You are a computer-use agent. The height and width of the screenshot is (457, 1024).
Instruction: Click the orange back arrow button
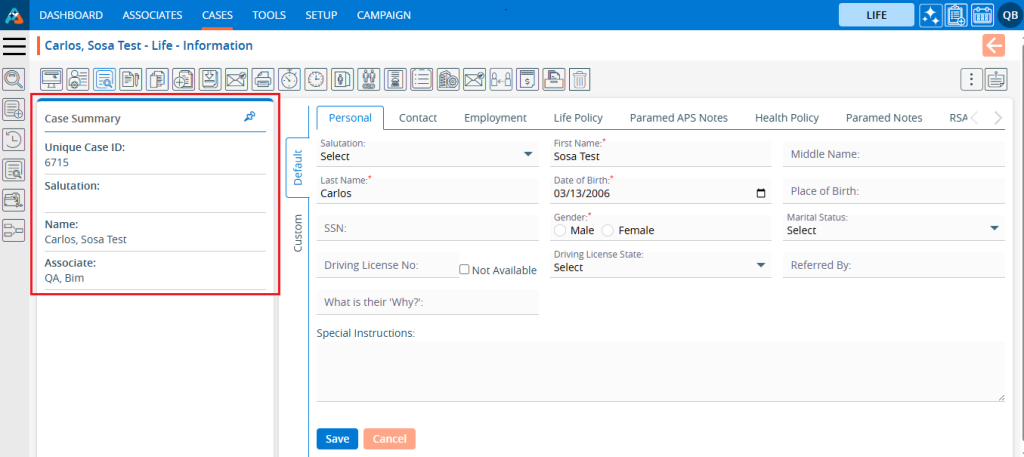993,45
